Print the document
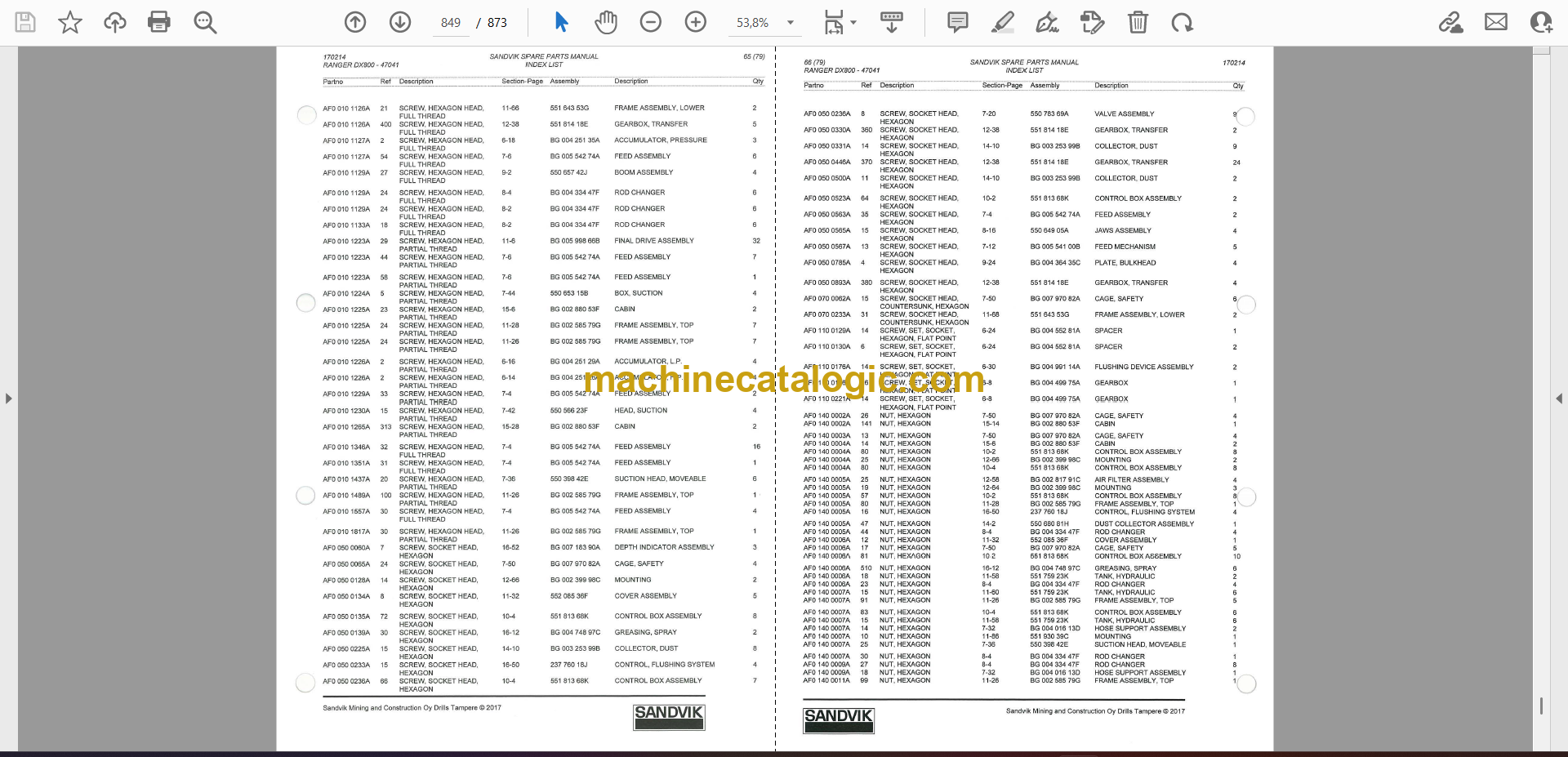 click(x=159, y=22)
